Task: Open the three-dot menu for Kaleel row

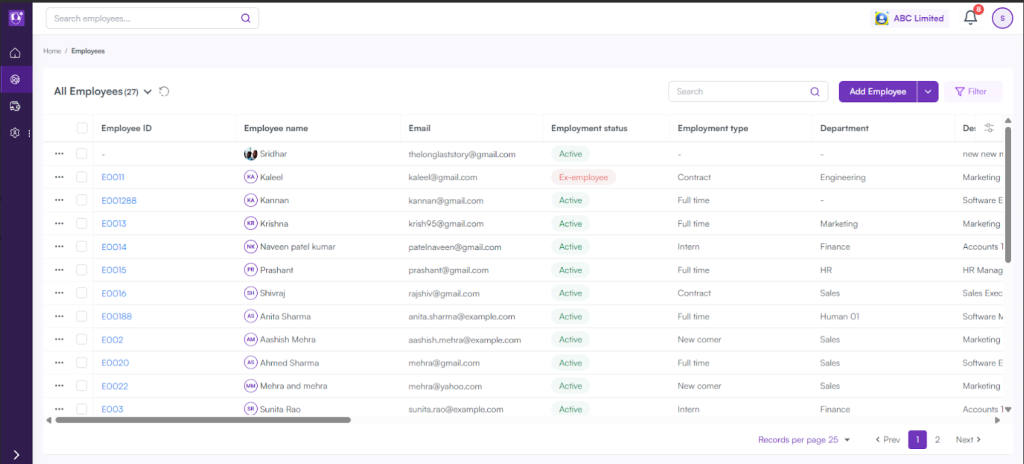Action: (x=59, y=177)
